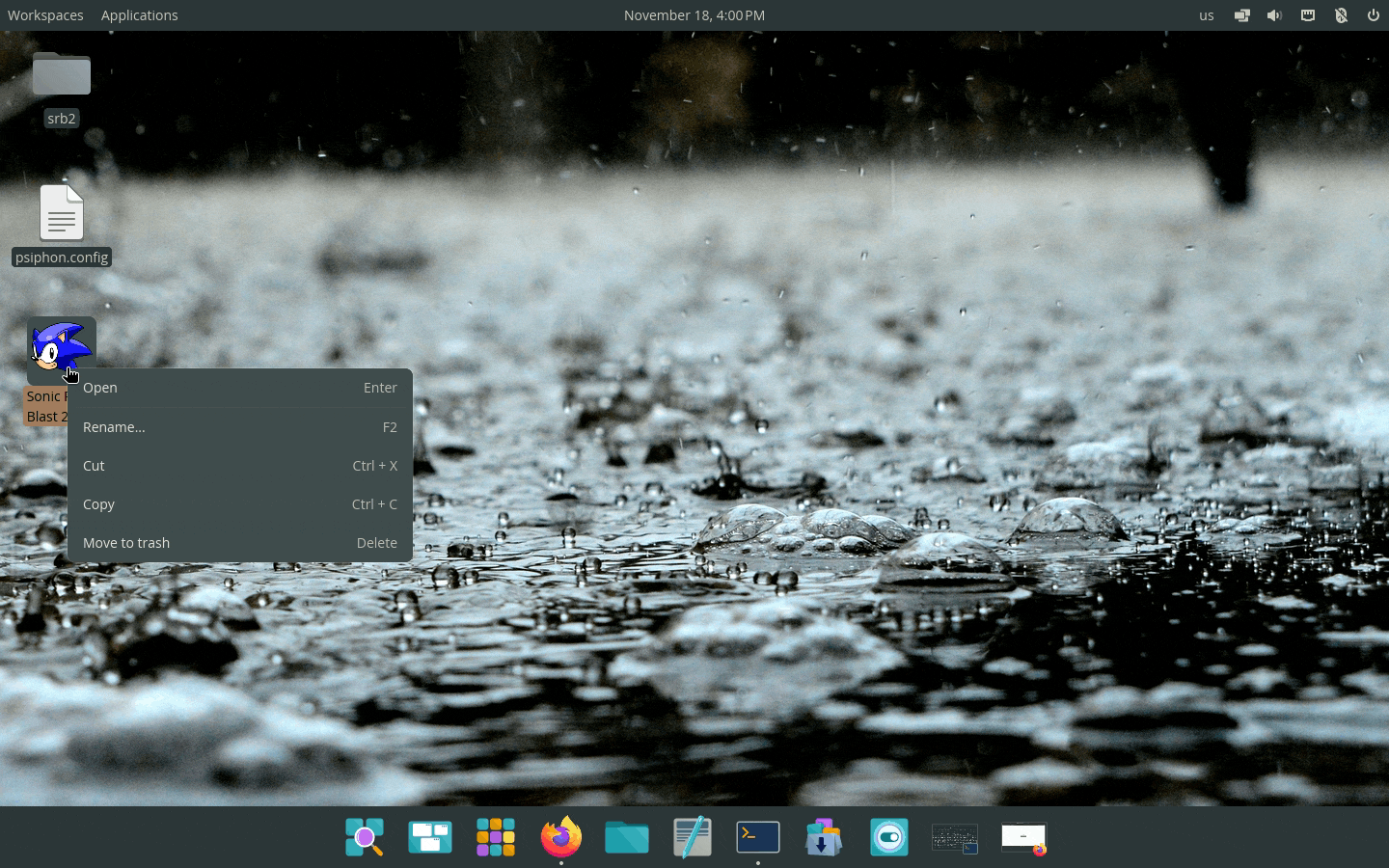
Task: Open the disabled Bluetooth icon in top bar
Action: (x=1341, y=15)
